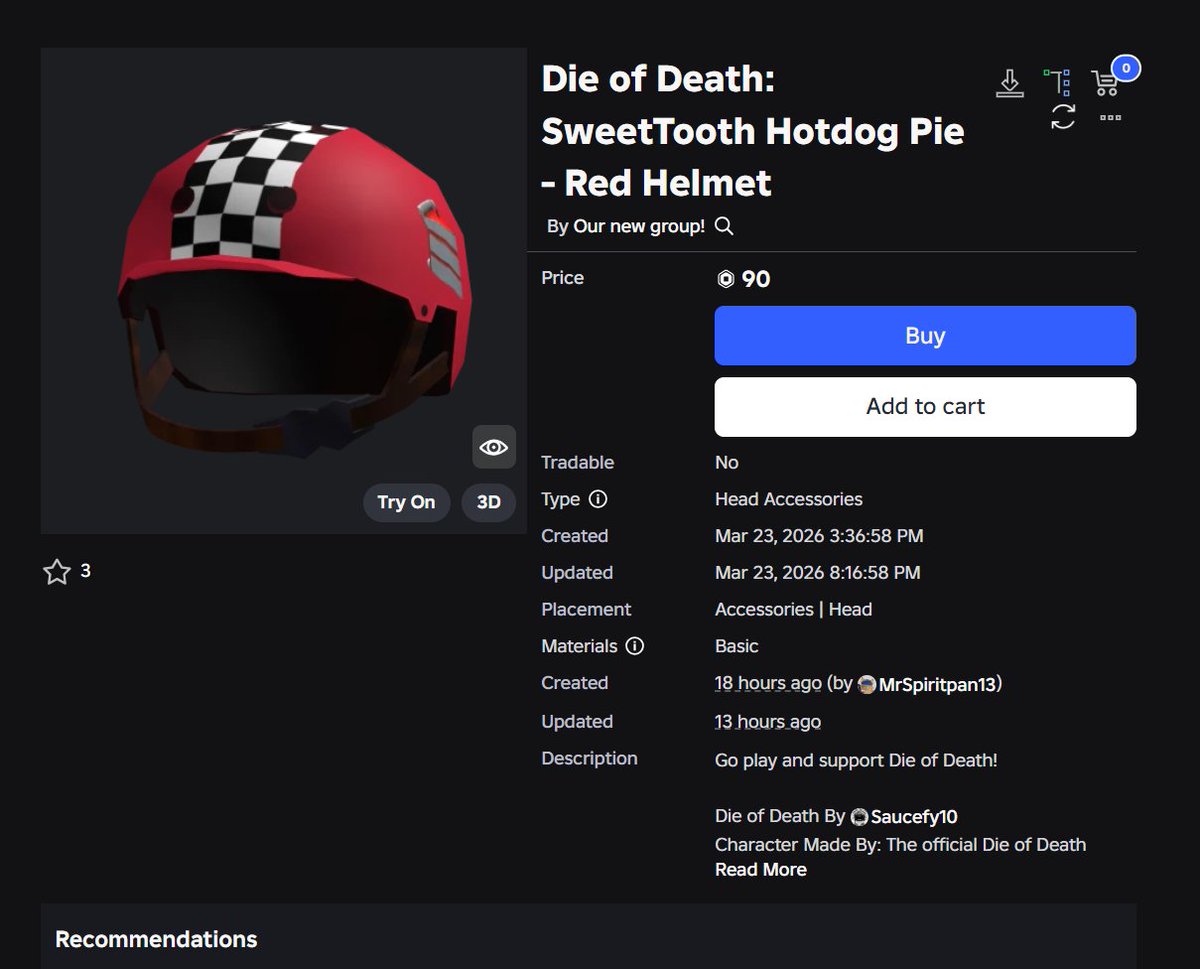Favorite the item with the star icon
The width and height of the screenshot is (1200, 969).
(57, 572)
